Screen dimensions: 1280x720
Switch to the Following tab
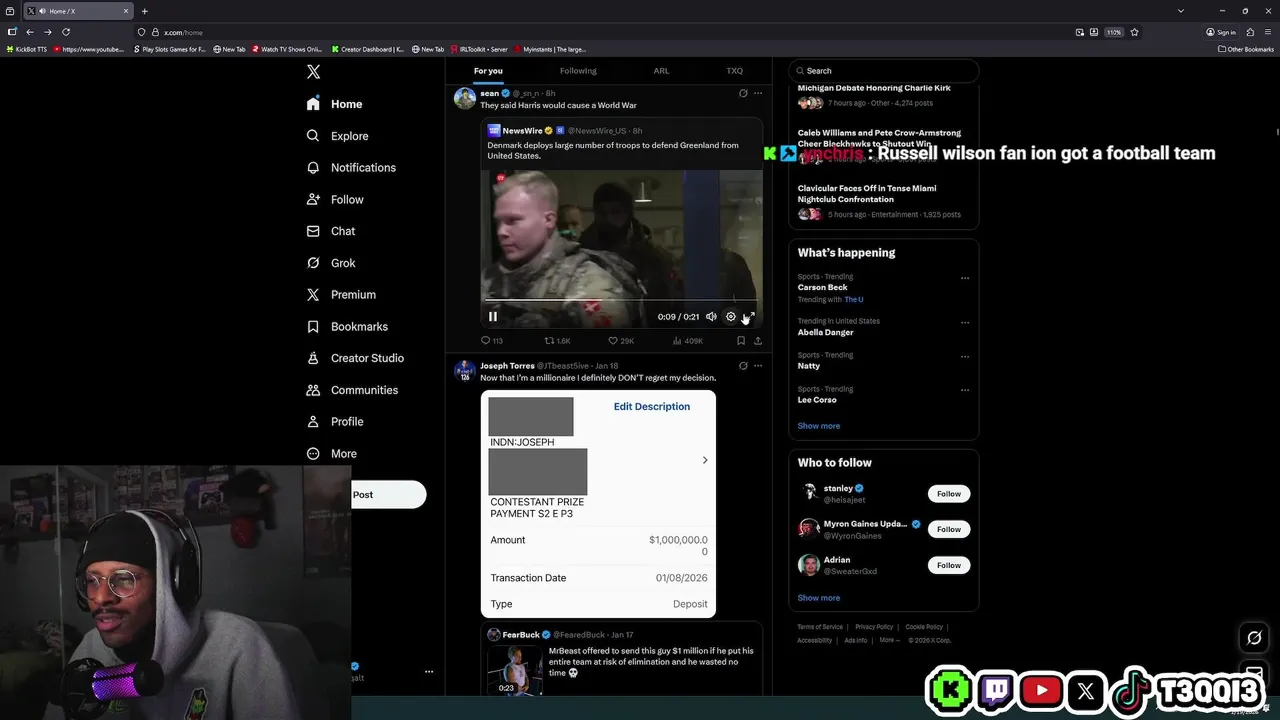point(578,71)
